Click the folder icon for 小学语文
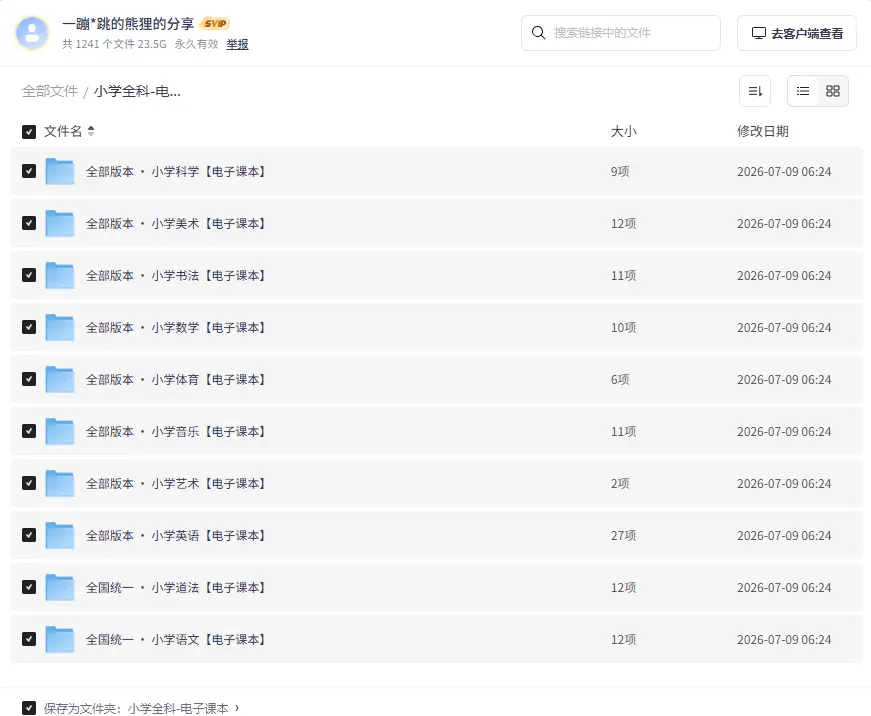 coord(59,639)
